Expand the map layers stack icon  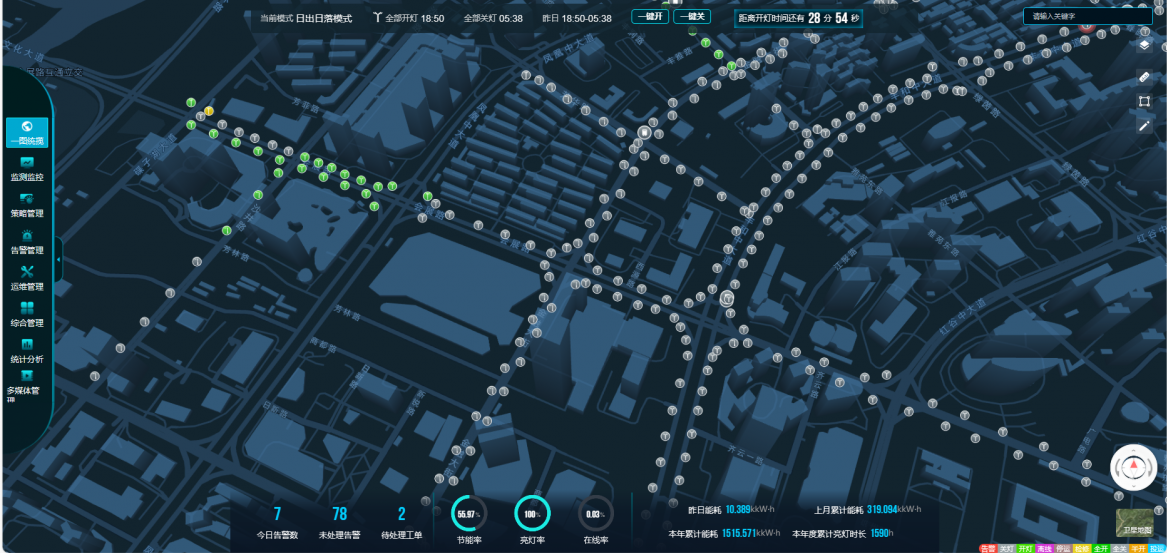point(1145,45)
